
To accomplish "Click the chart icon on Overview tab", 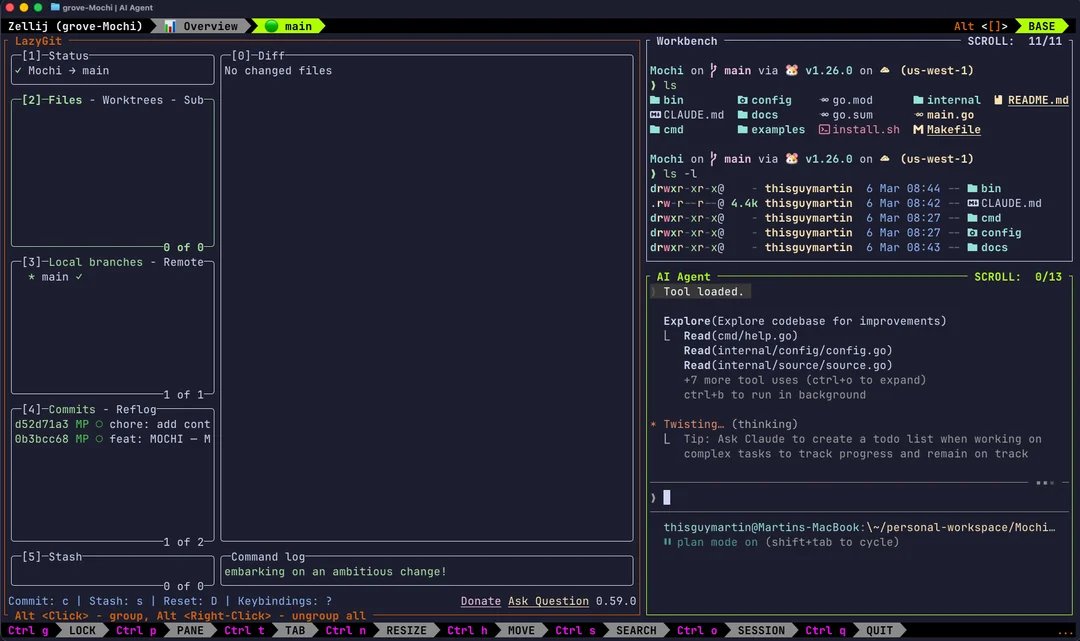I will [x=170, y=26].
